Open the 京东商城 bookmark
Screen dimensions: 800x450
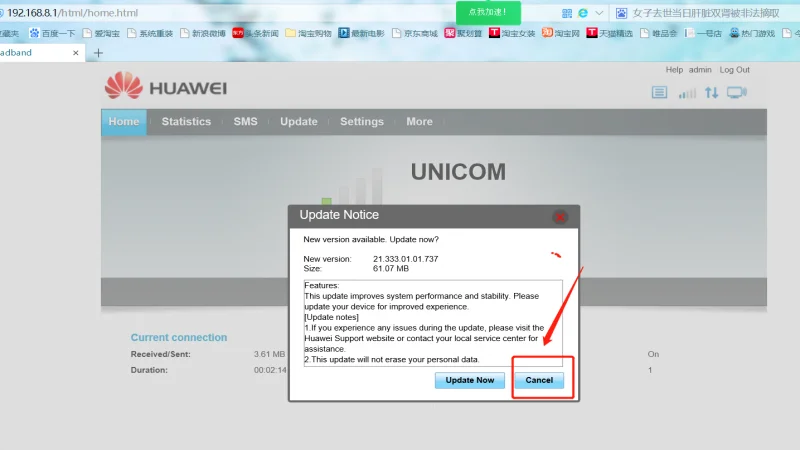(415, 33)
